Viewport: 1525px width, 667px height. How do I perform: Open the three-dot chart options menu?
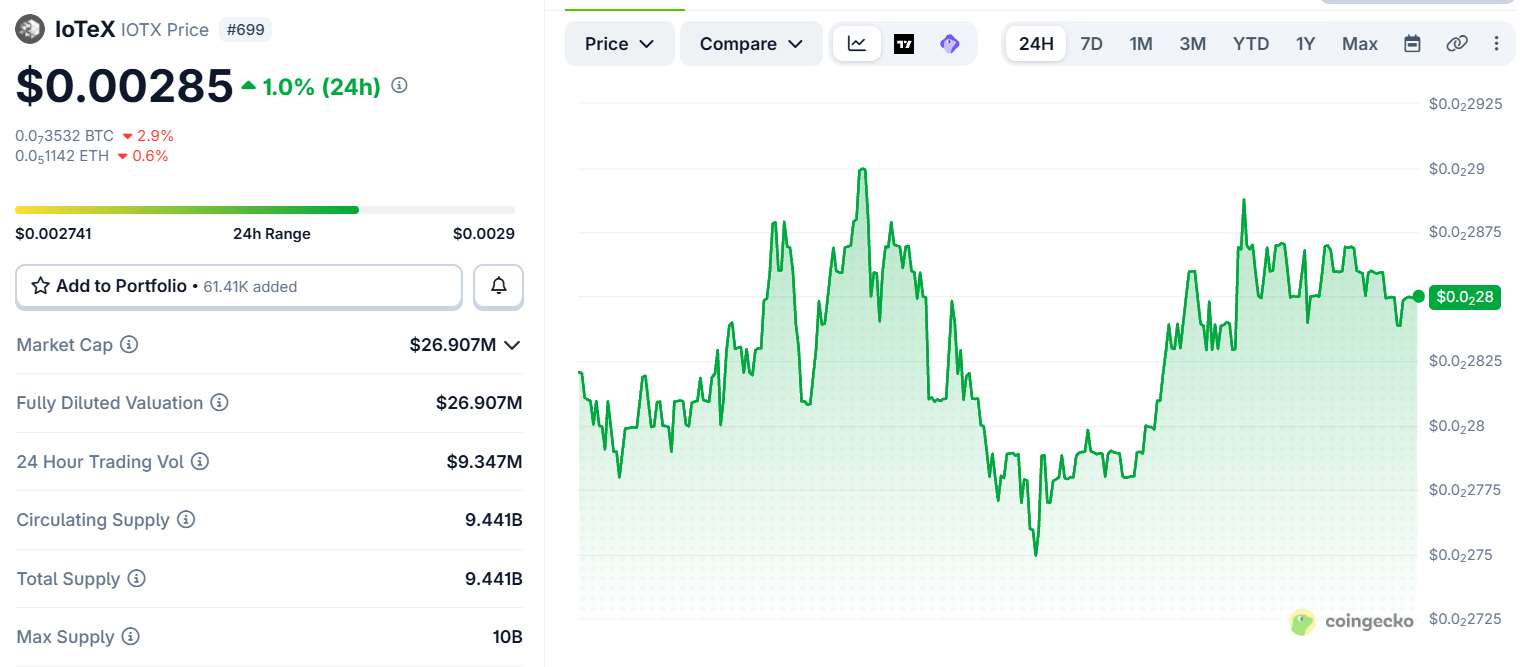coord(1496,44)
